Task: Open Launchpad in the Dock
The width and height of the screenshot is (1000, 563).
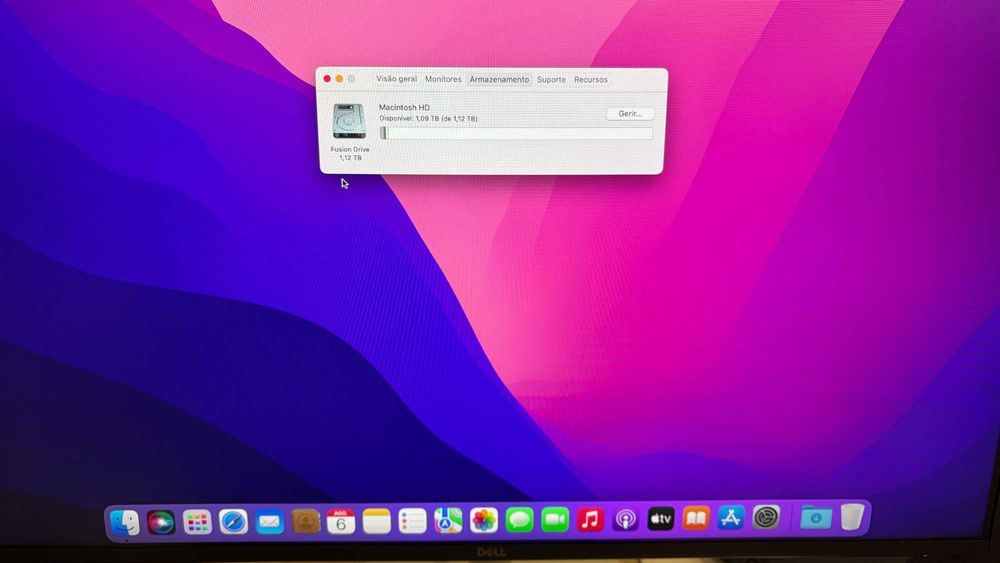Action: coord(197,522)
